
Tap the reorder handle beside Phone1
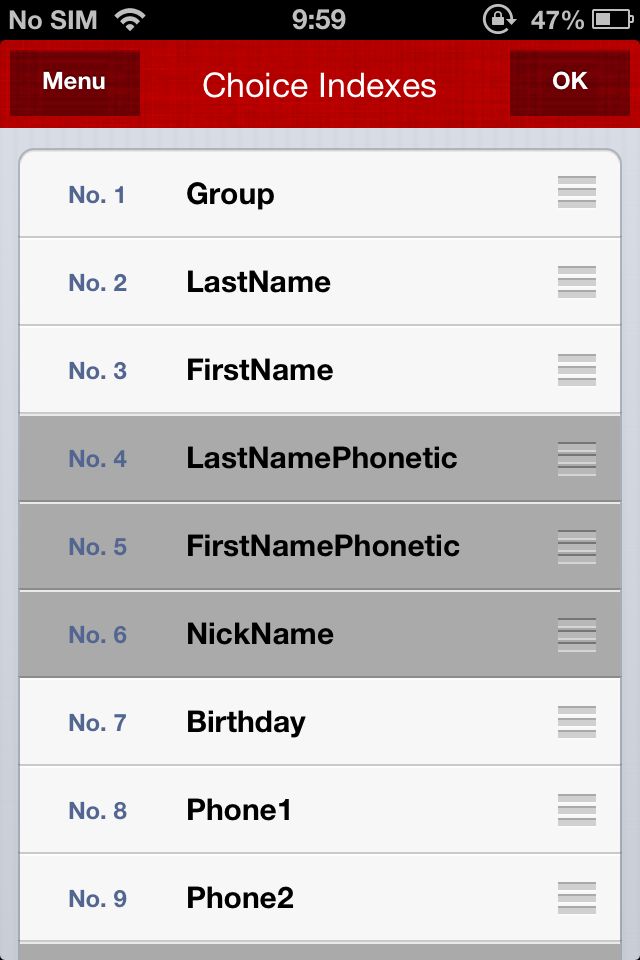click(x=576, y=810)
